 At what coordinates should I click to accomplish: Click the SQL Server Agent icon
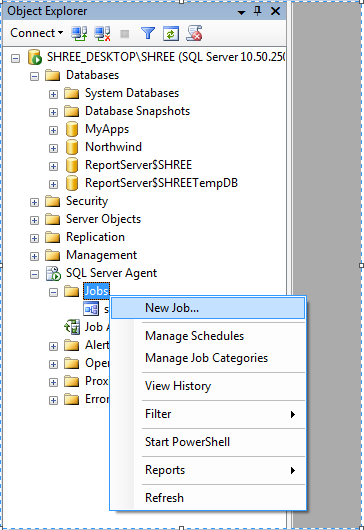pos(53,273)
